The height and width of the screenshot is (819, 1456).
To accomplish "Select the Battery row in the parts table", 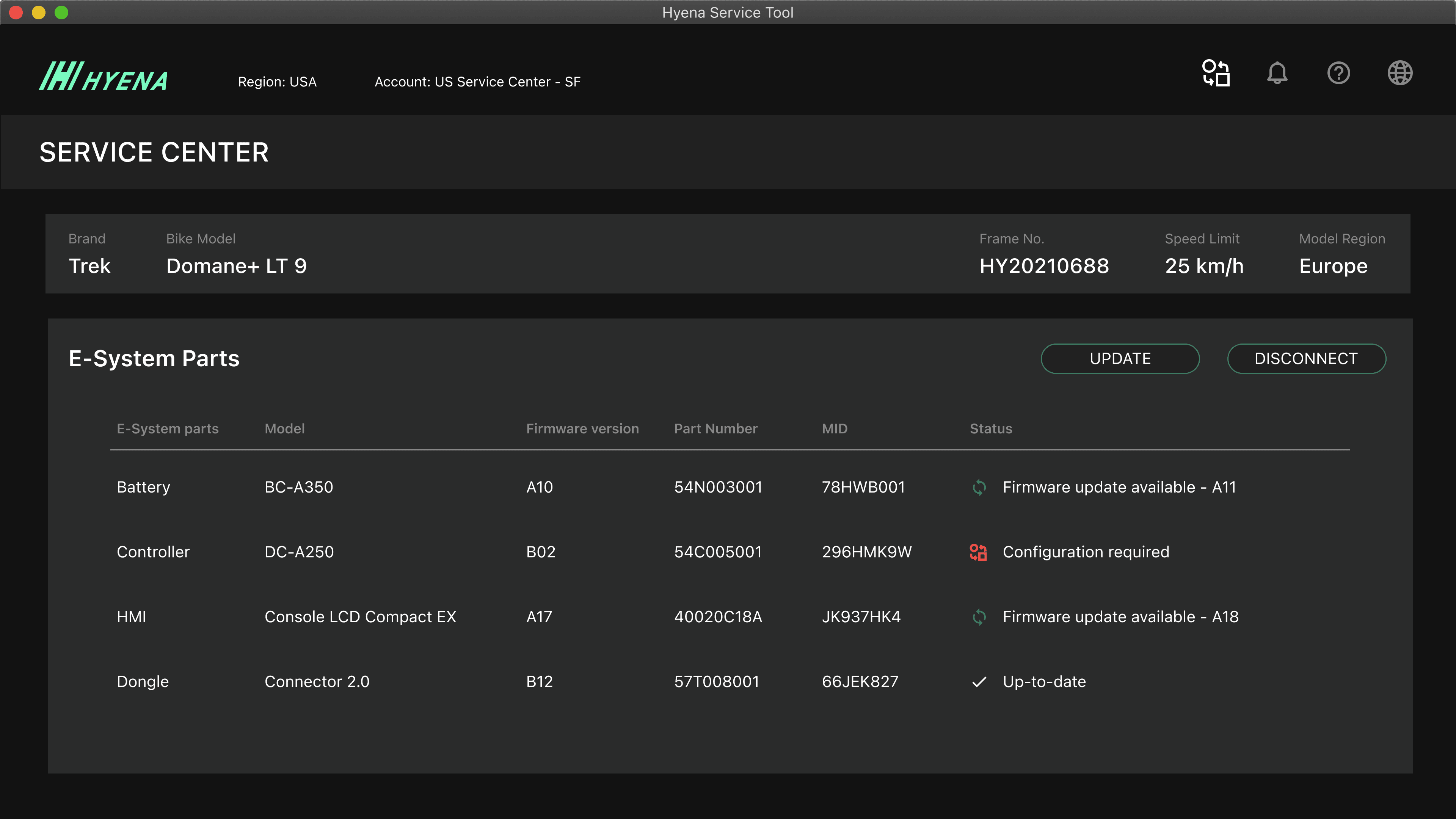I will coord(143,486).
